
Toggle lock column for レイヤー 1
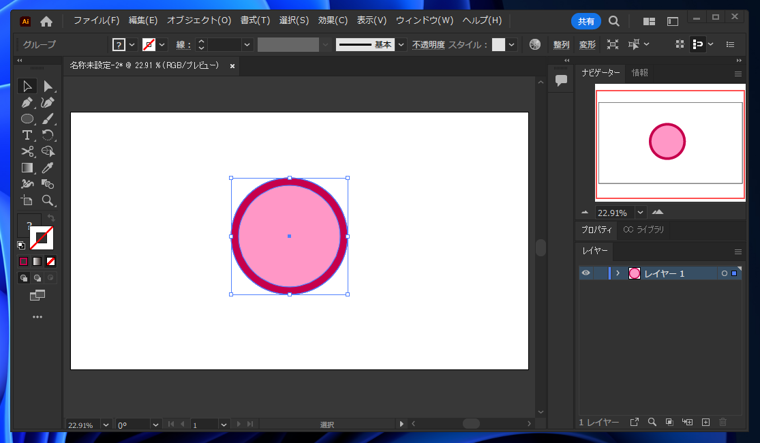point(600,273)
